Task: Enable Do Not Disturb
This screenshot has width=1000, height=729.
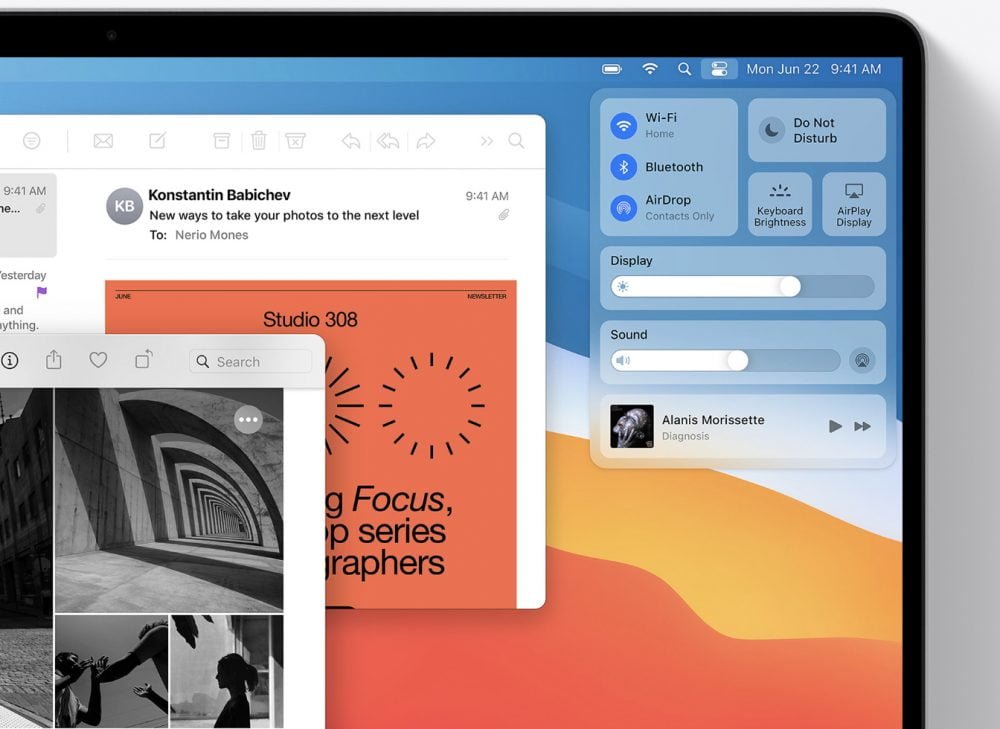Action: coord(772,130)
